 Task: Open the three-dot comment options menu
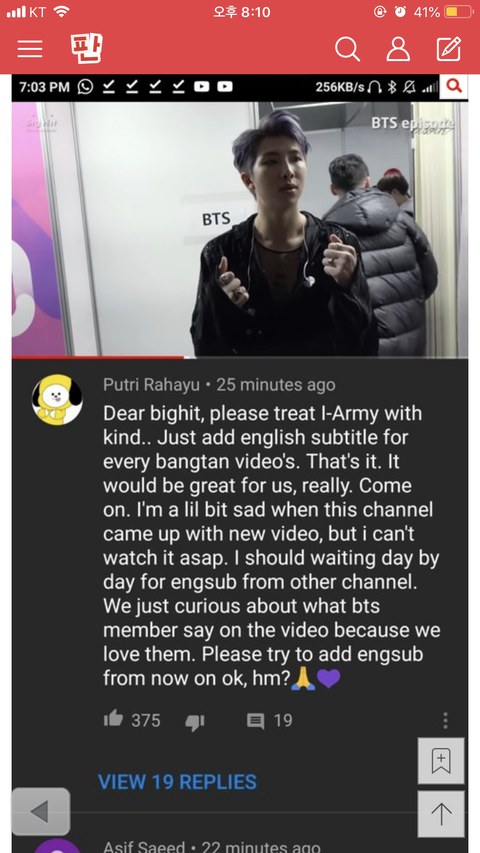445,720
